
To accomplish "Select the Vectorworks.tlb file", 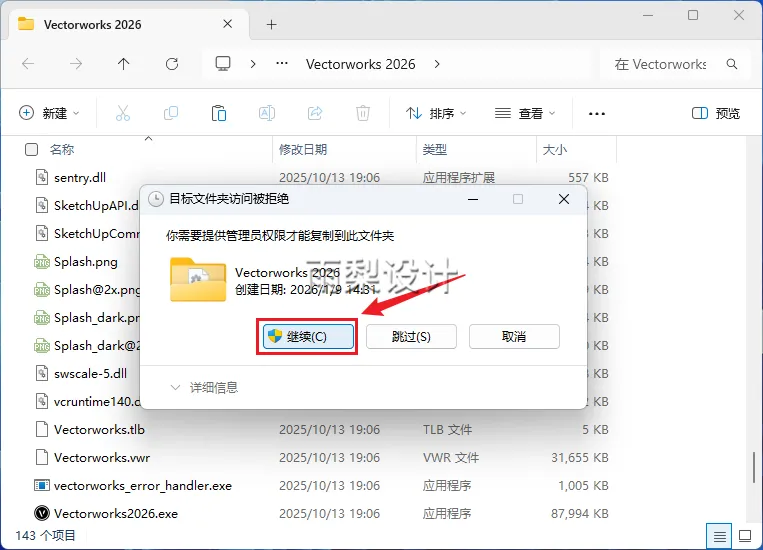I will pos(99,429).
